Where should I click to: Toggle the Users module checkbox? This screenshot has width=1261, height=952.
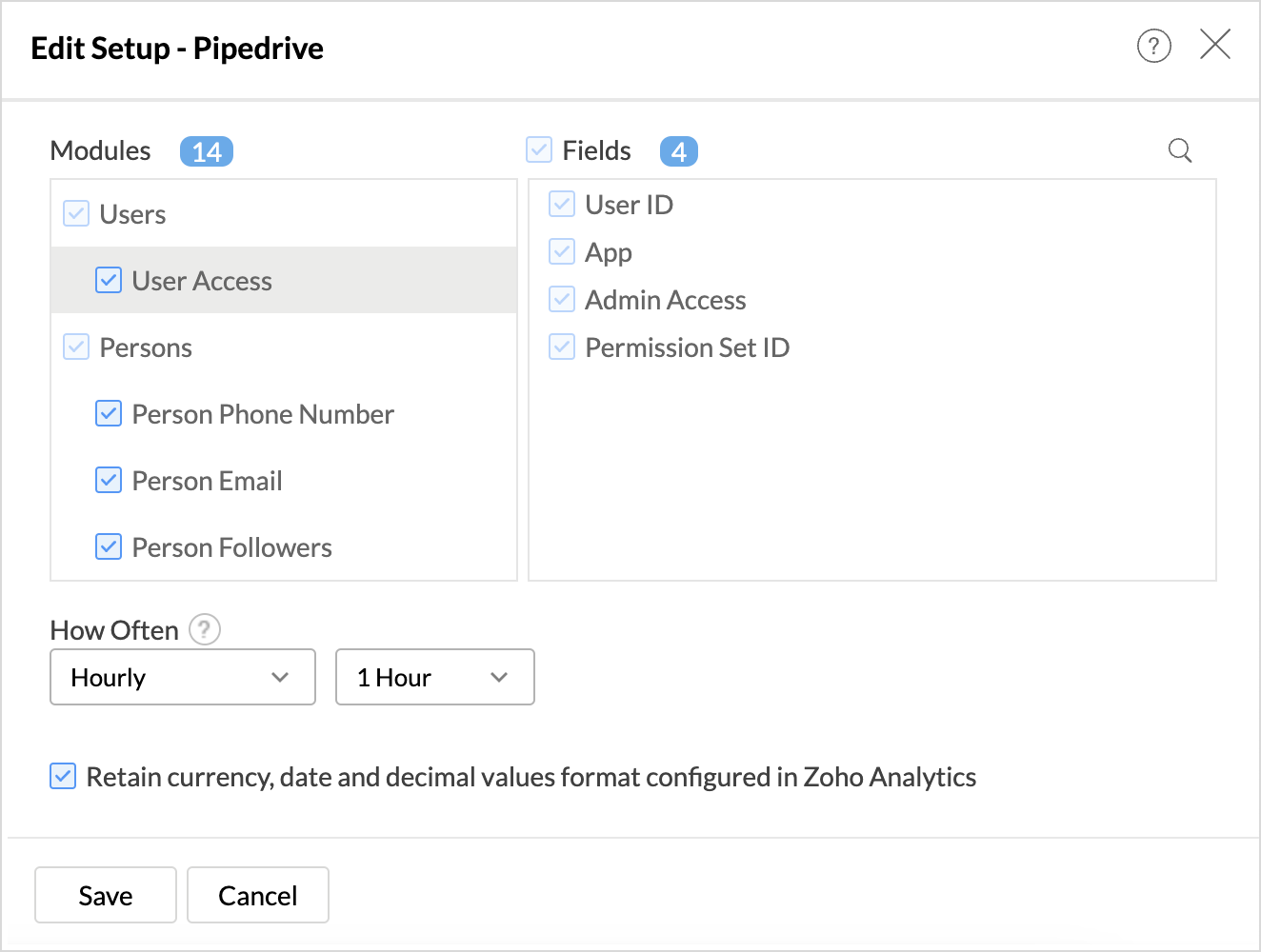tap(76, 213)
